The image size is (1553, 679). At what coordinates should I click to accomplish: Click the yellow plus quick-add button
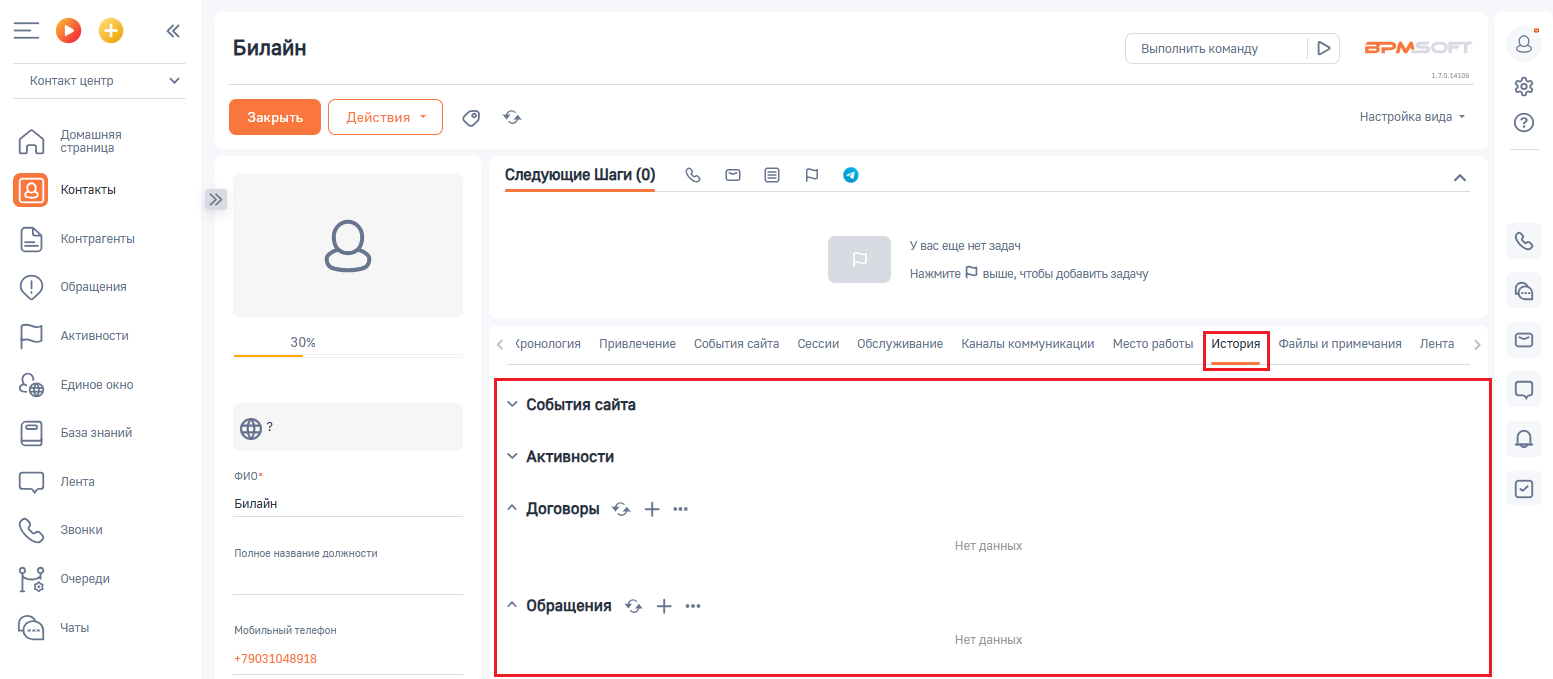(111, 31)
